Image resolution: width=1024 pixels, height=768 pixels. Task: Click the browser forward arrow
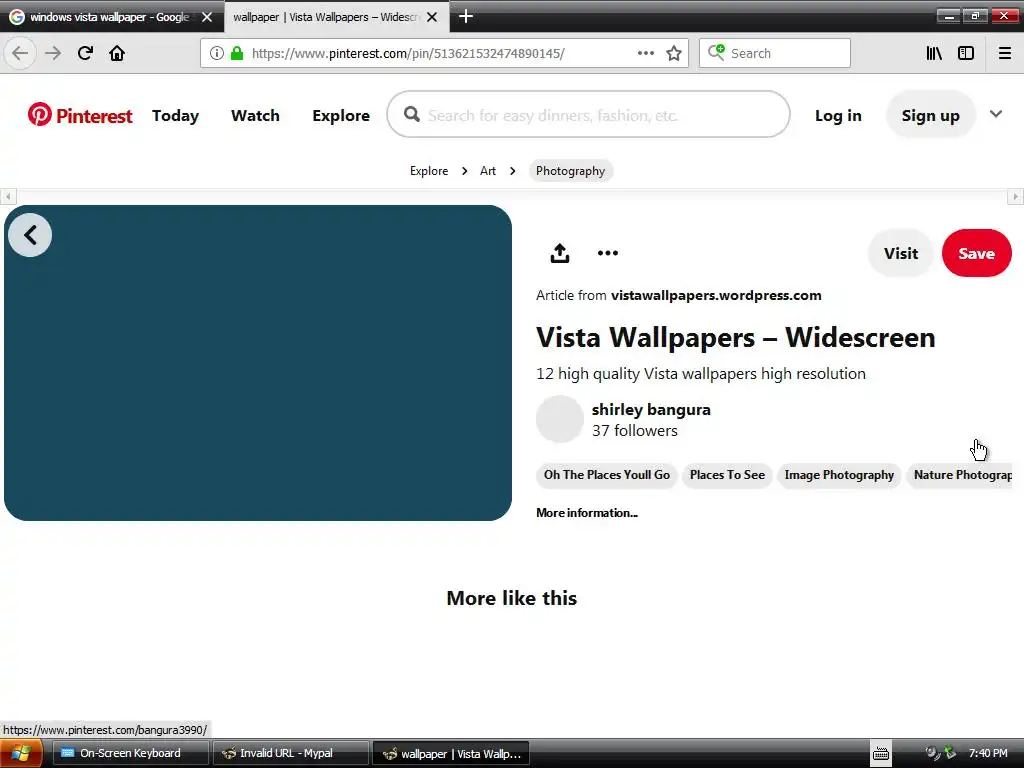pyautogui.click(x=53, y=53)
